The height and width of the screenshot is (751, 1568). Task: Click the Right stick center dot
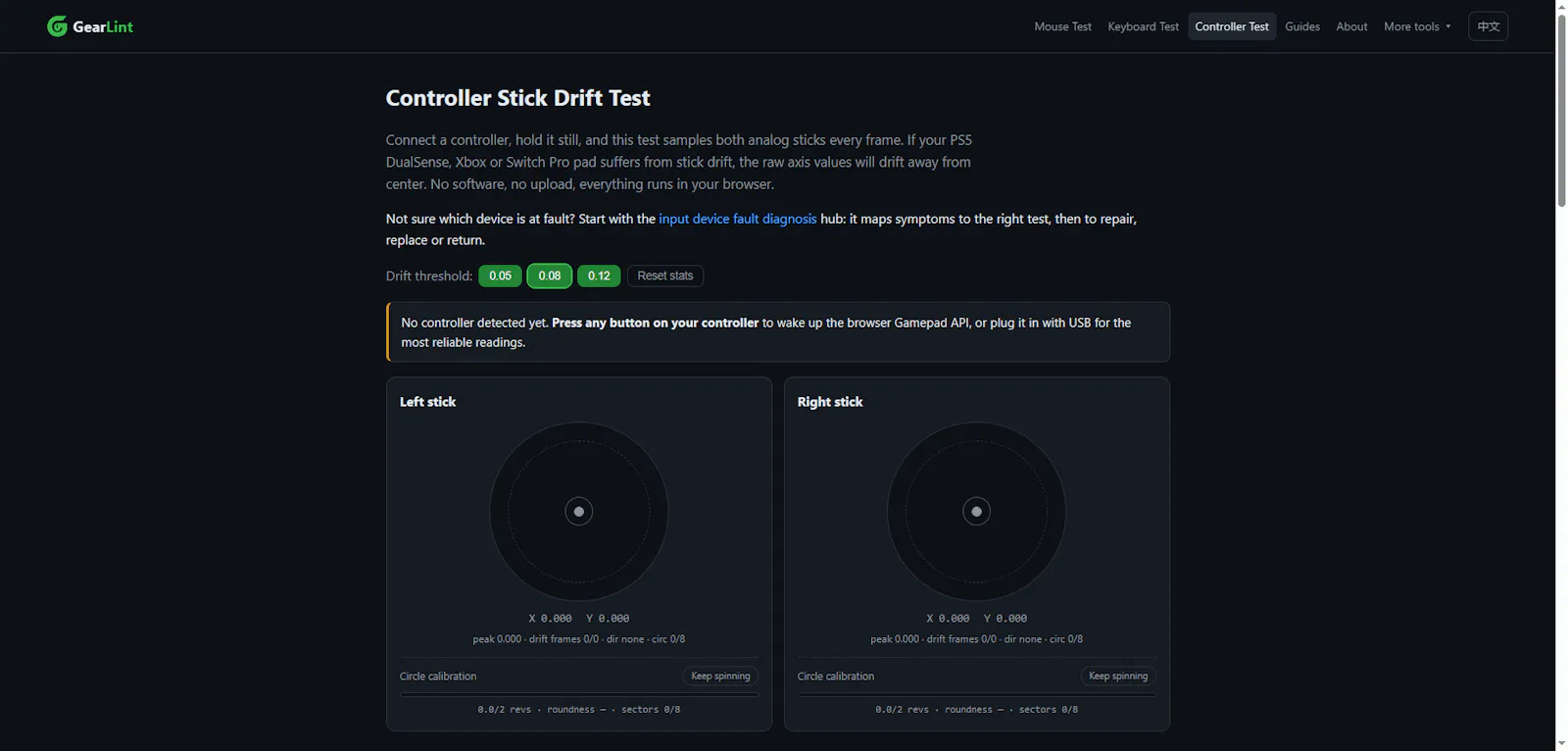976,512
